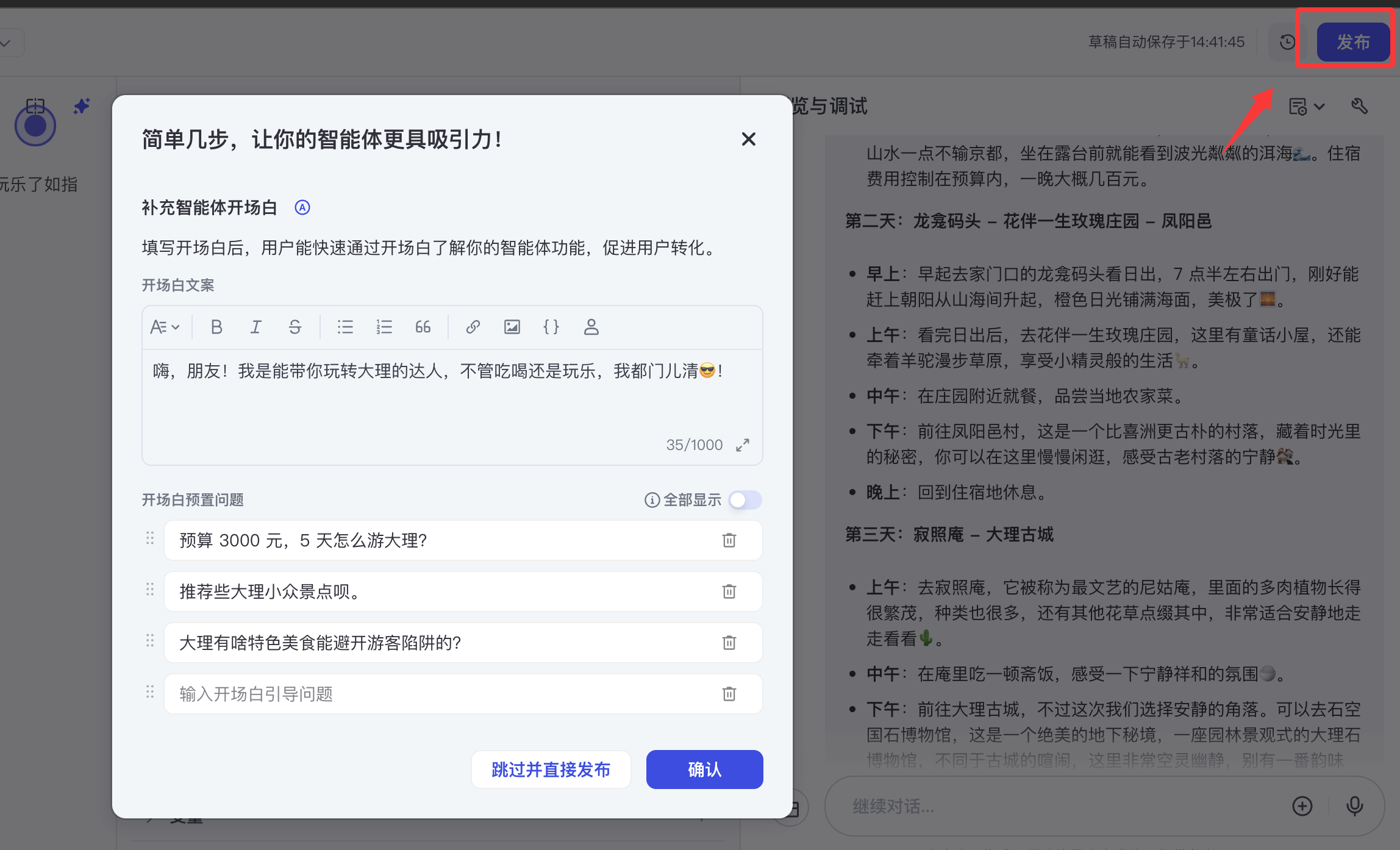Insert image into opening text

[x=512, y=327]
